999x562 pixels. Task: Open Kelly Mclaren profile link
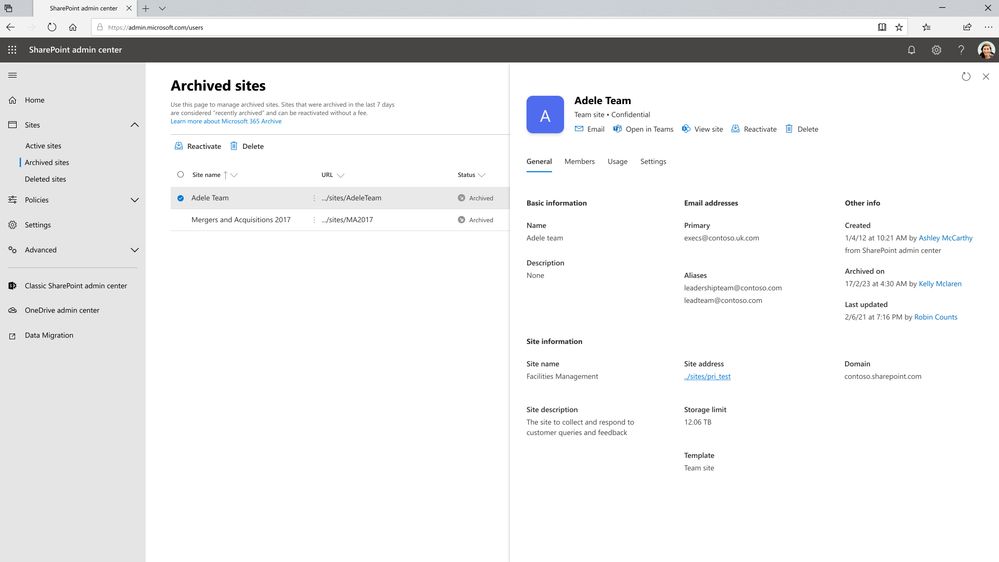tap(940, 284)
